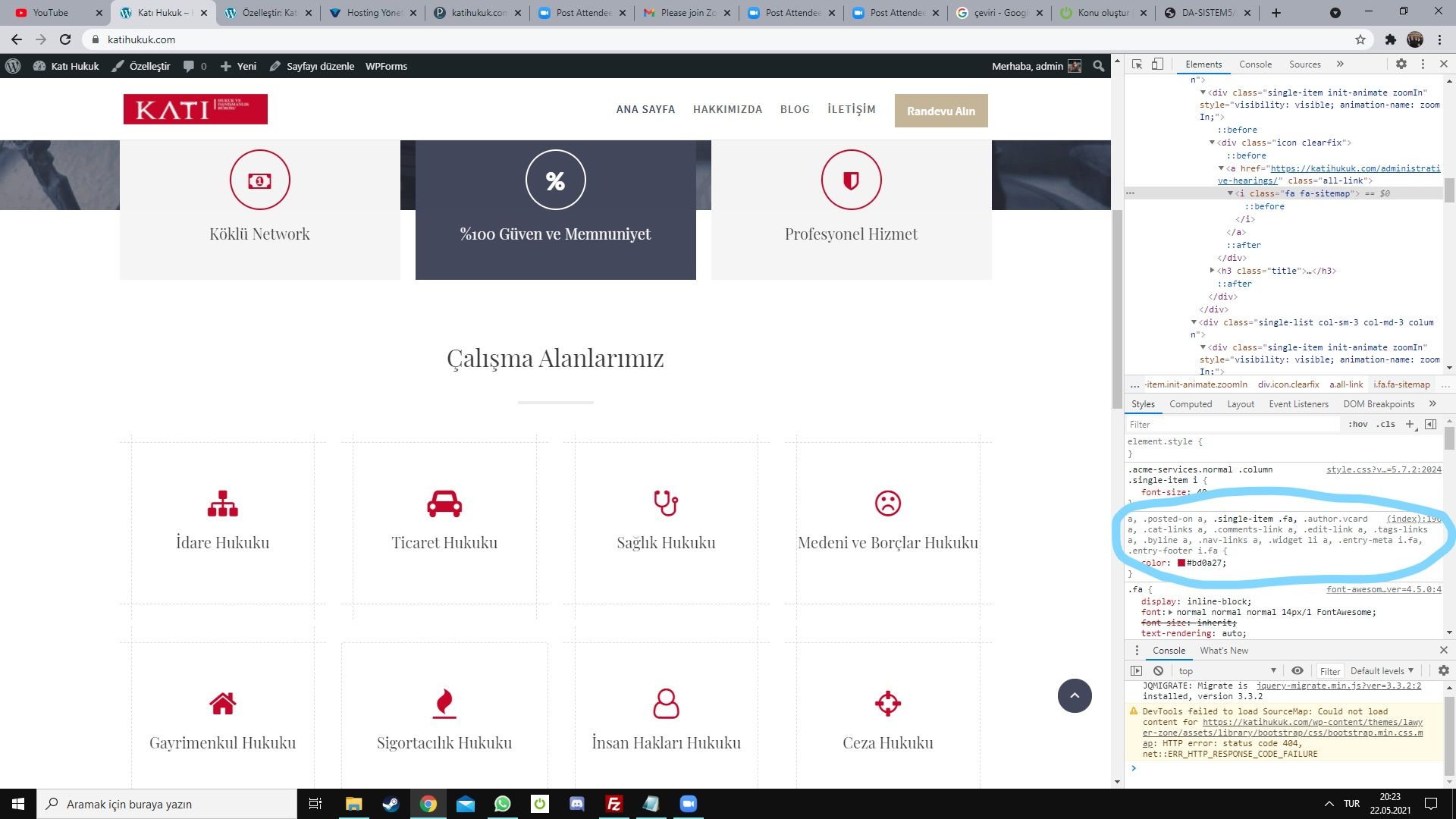Click the clear console icon
The image size is (1456, 819).
click(x=1158, y=671)
